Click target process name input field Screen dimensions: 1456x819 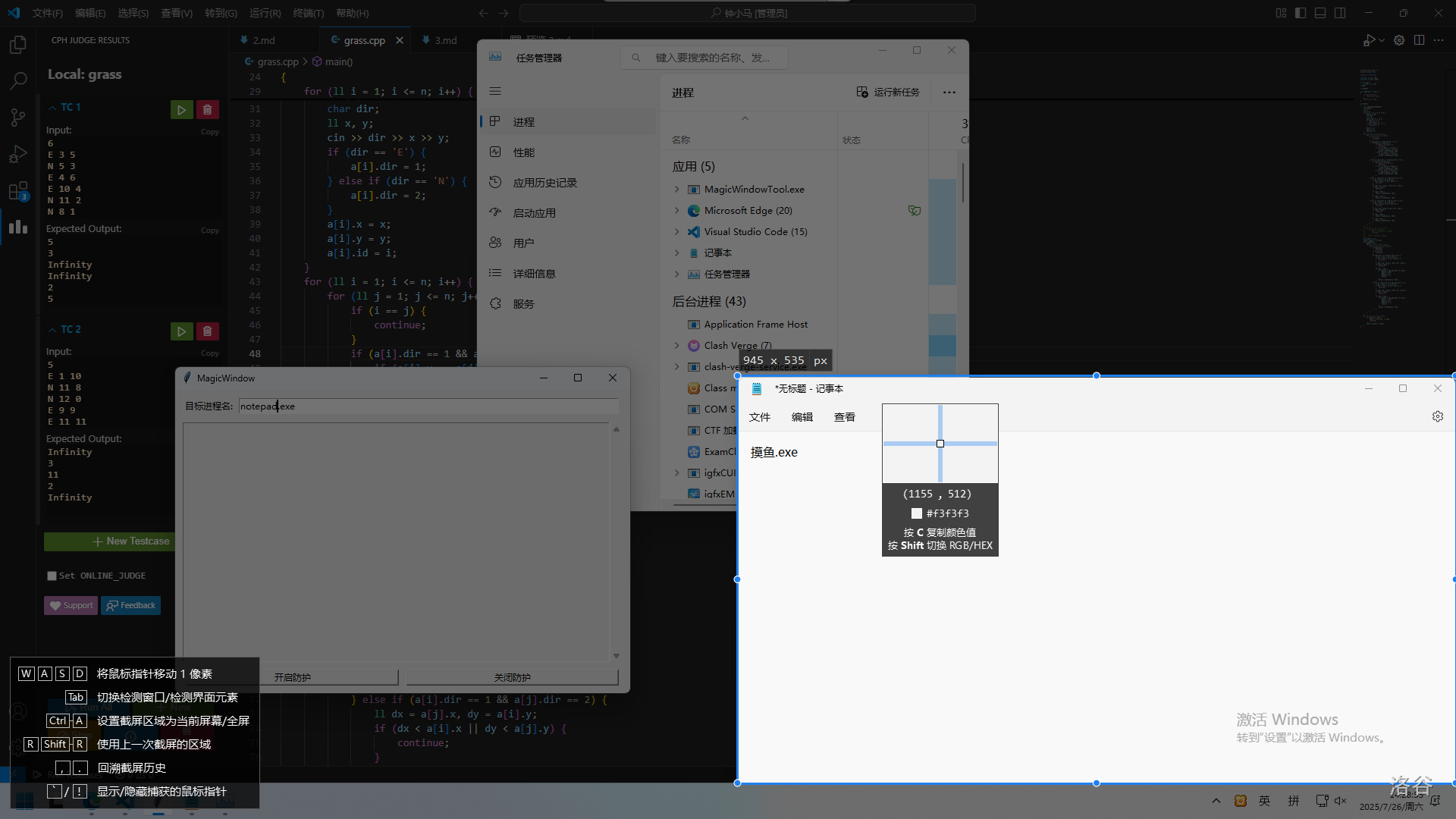click(428, 406)
